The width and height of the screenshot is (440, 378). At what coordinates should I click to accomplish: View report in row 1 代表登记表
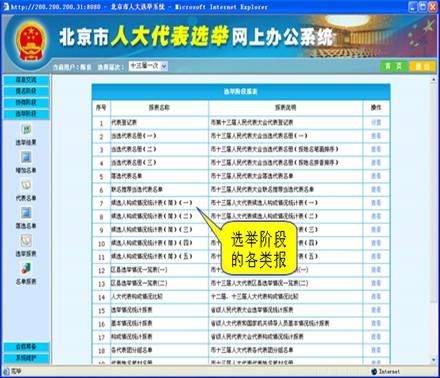(x=376, y=123)
